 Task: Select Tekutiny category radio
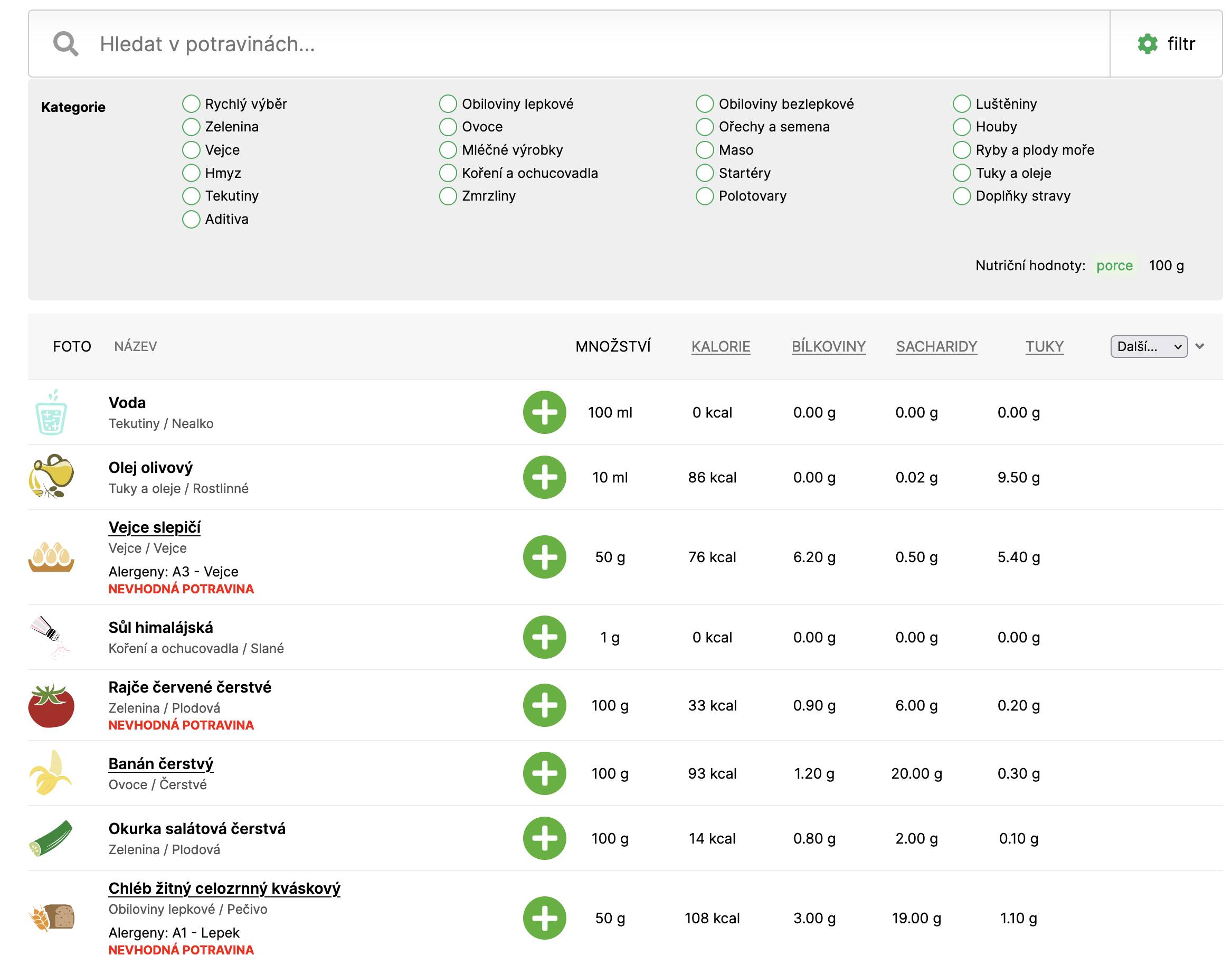coord(191,196)
